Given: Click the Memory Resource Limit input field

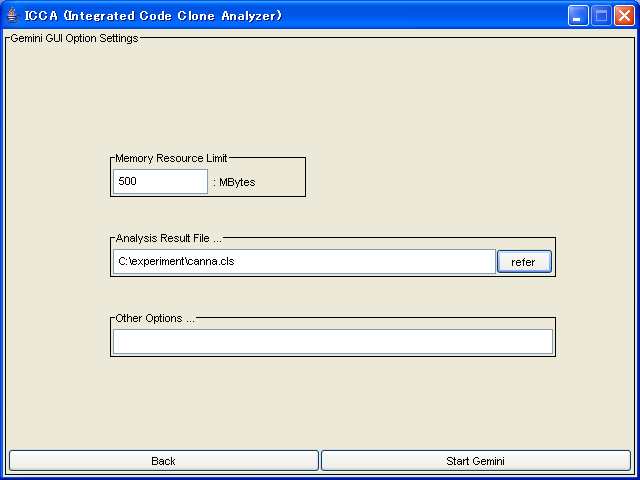Looking at the screenshot, I should [160, 182].
